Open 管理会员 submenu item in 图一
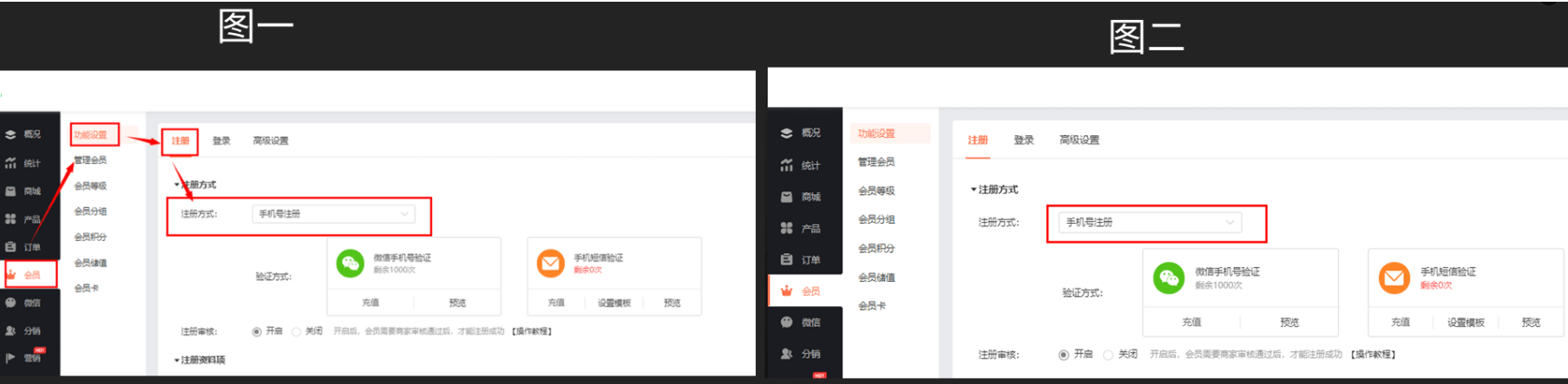The image size is (1568, 384). point(90,160)
